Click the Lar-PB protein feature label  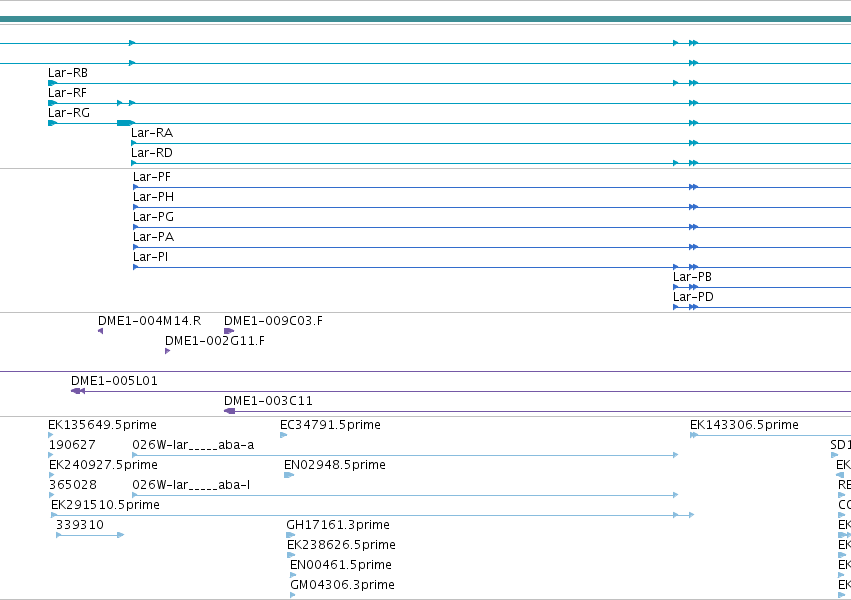point(693,277)
